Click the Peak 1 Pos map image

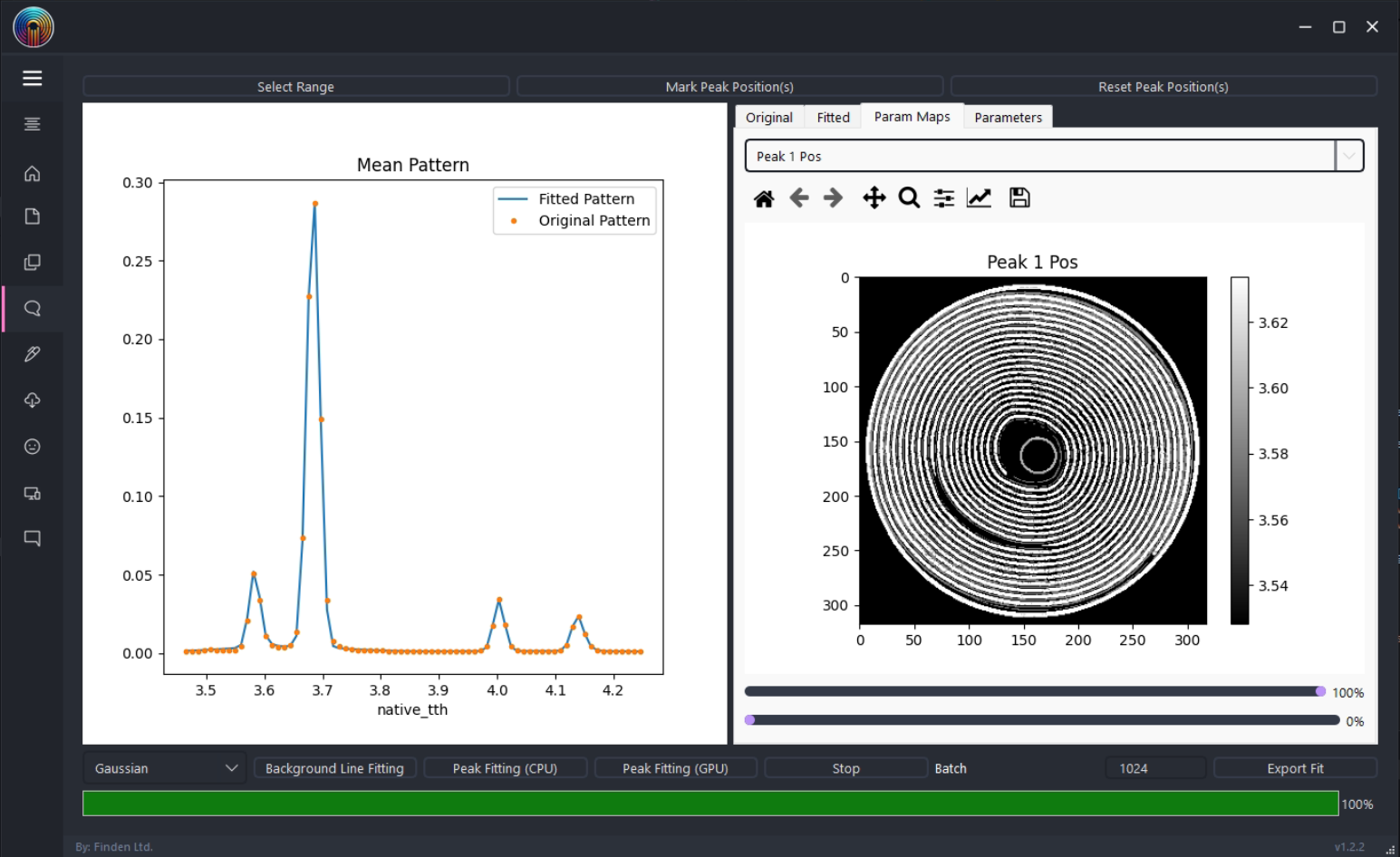point(1033,450)
